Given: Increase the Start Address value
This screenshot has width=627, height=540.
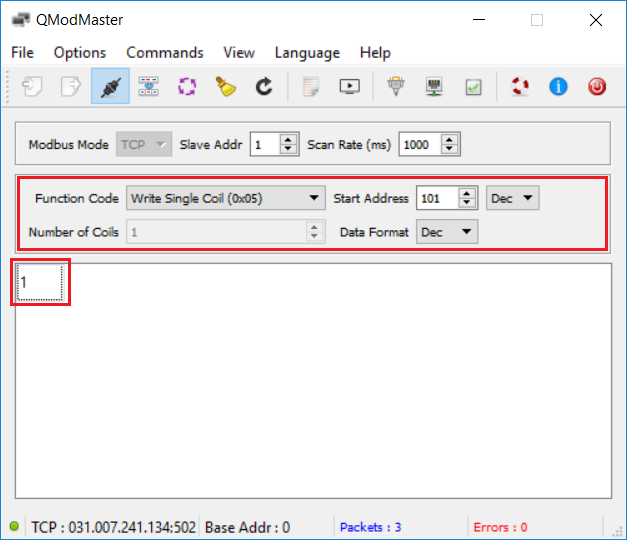Looking at the screenshot, I should point(467,193).
